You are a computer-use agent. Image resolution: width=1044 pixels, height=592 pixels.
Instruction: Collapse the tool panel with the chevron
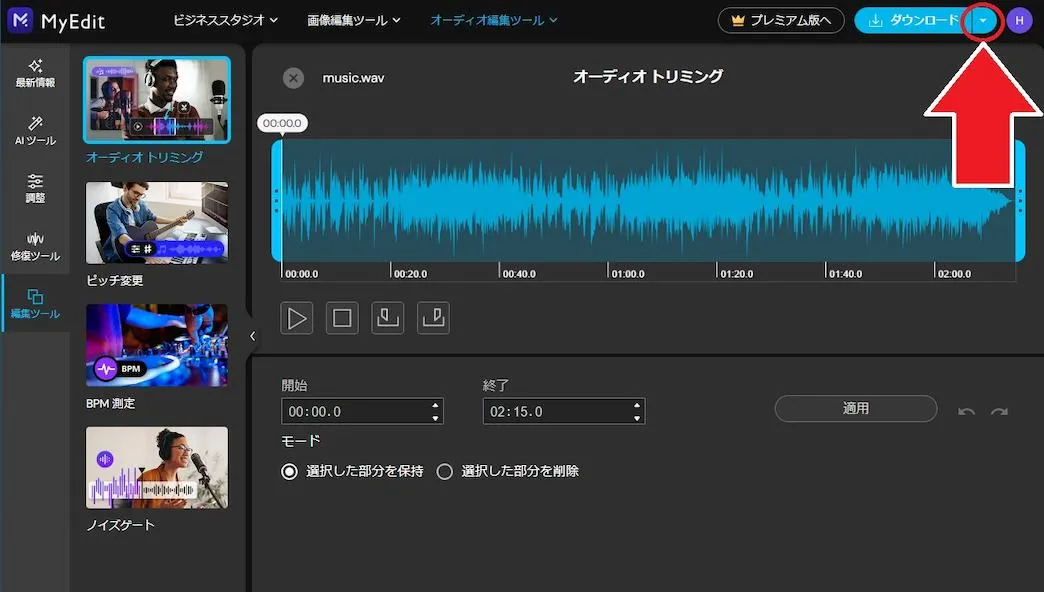(x=252, y=337)
